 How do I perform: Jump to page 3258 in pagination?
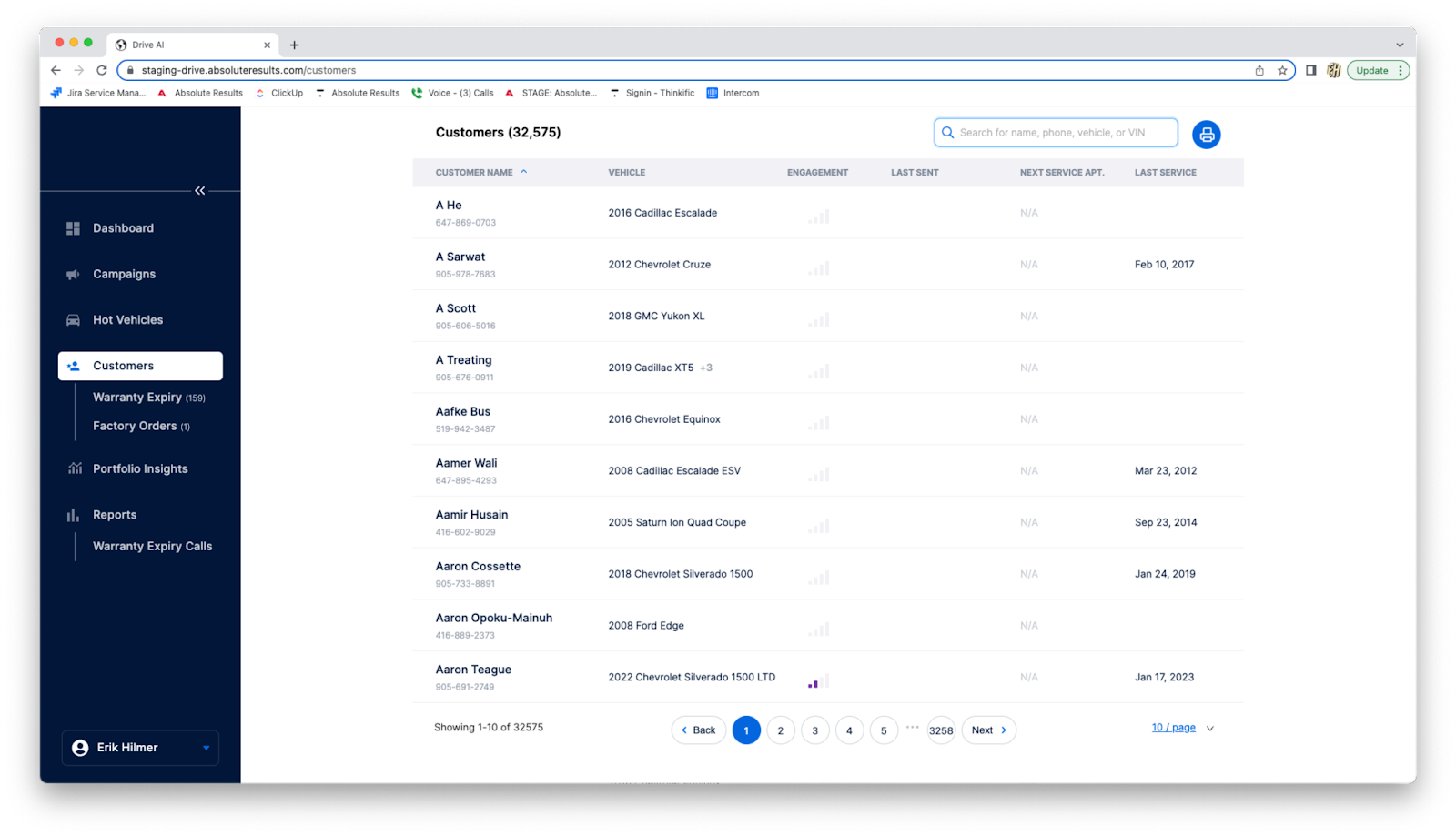click(941, 730)
